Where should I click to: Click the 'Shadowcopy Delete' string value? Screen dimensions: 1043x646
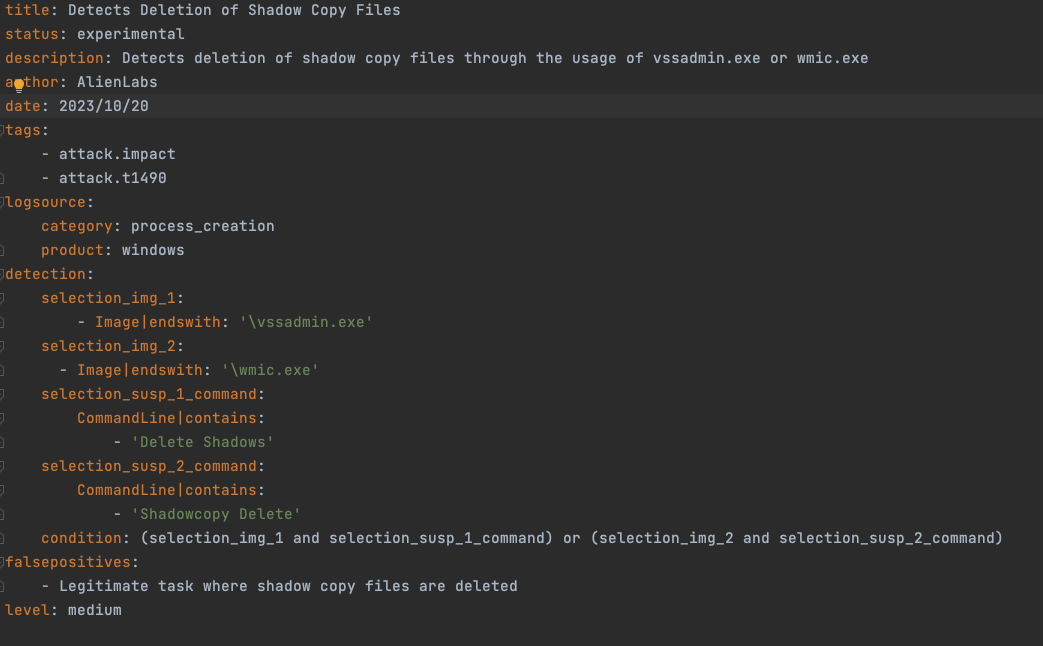click(x=216, y=514)
